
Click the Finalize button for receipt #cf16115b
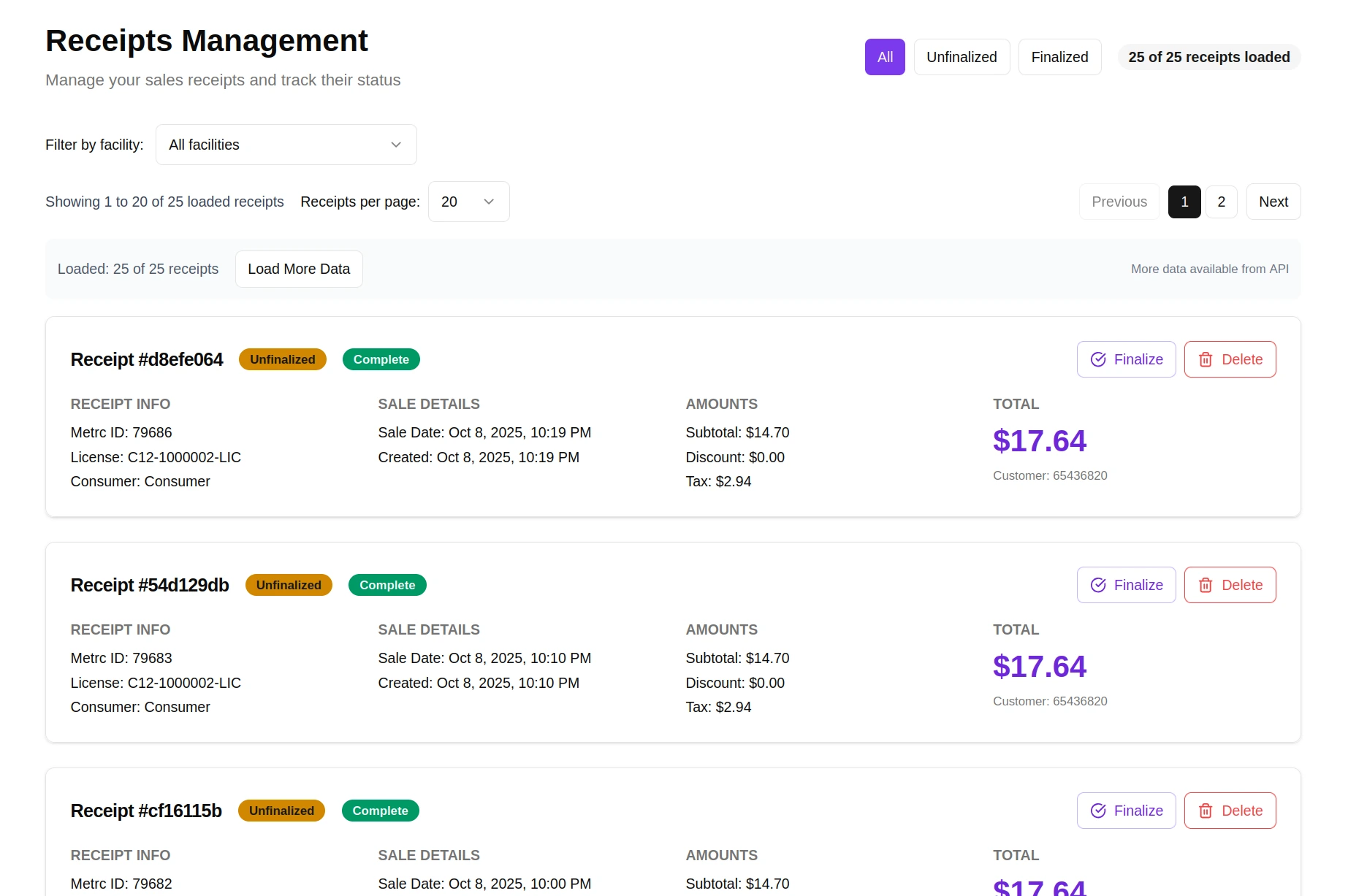click(1126, 811)
